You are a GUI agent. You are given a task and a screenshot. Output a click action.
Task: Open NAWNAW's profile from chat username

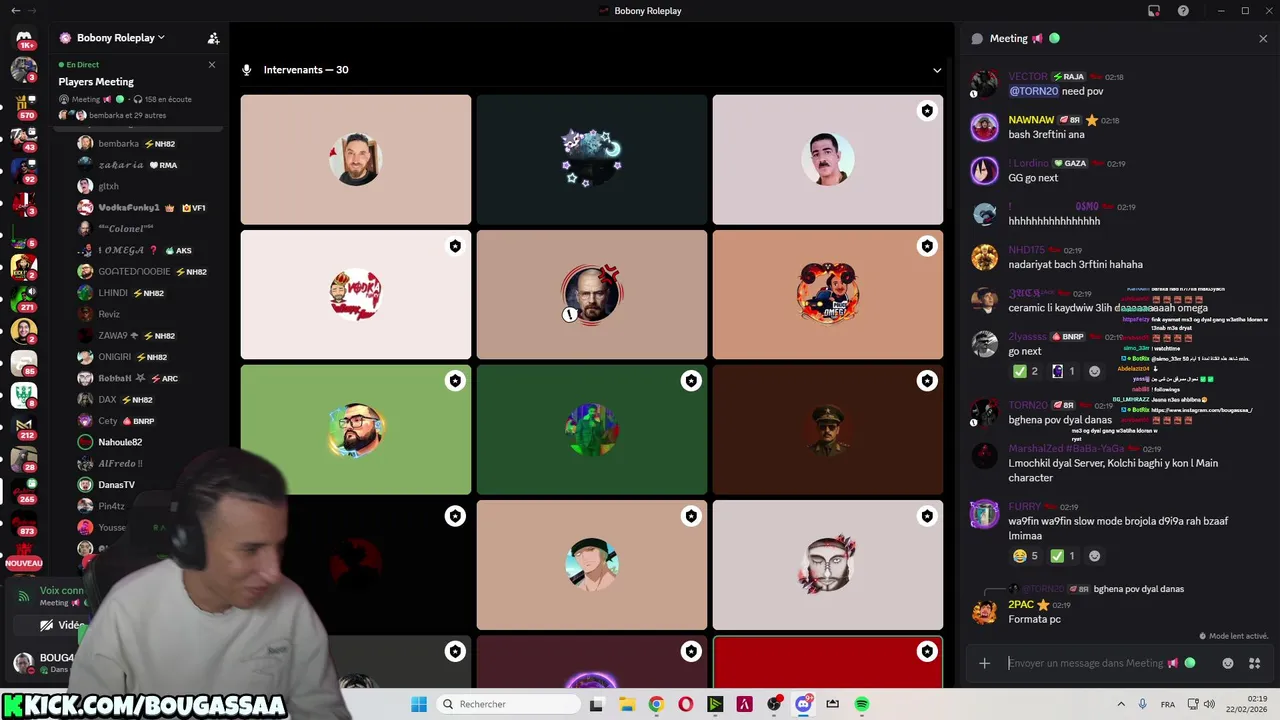point(1031,120)
